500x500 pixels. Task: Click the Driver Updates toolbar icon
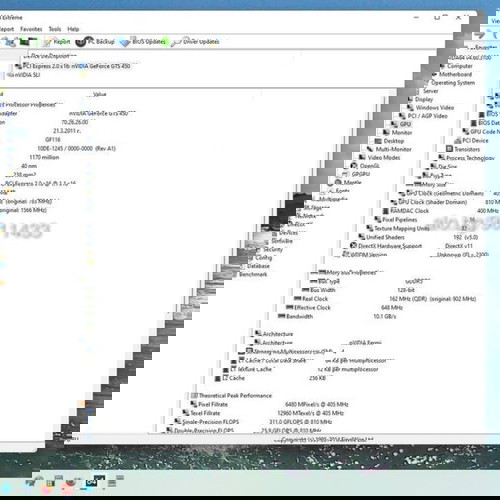pos(176,42)
